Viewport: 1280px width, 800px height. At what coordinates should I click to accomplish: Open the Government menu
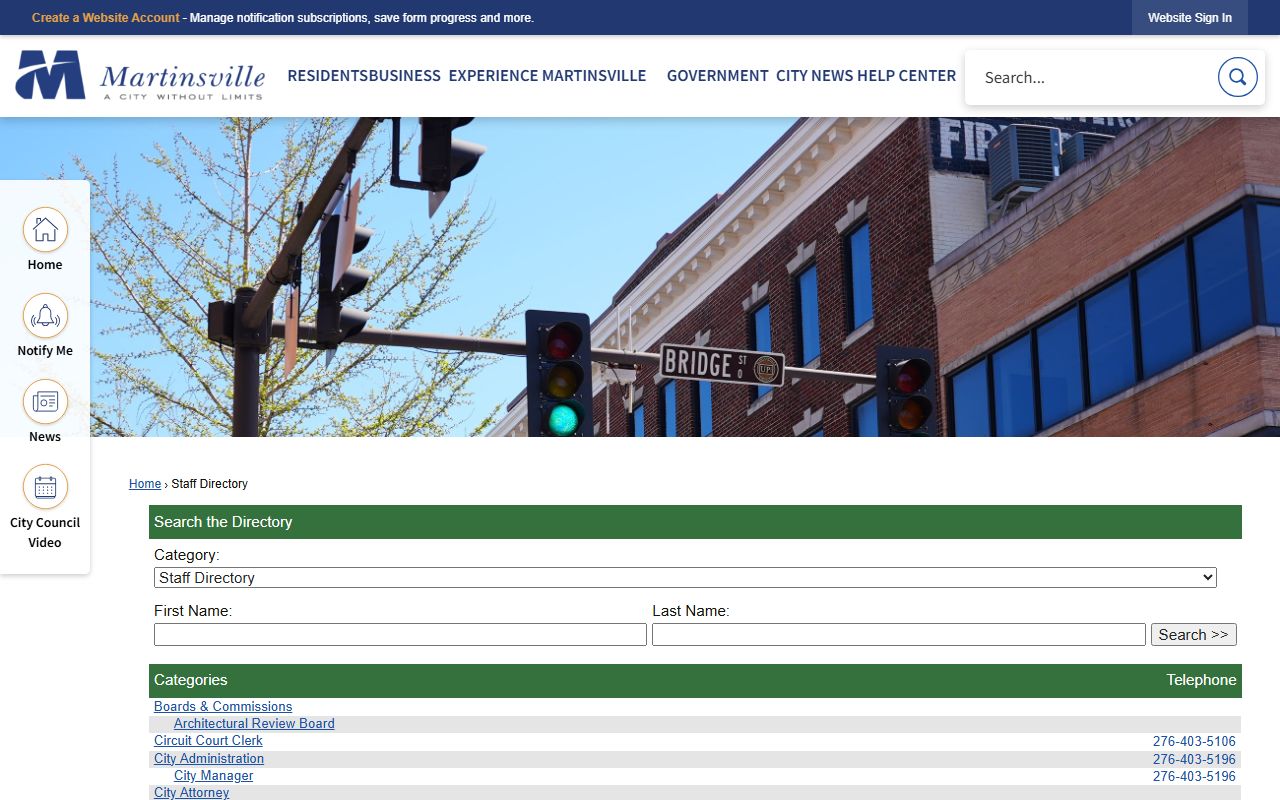tap(717, 76)
